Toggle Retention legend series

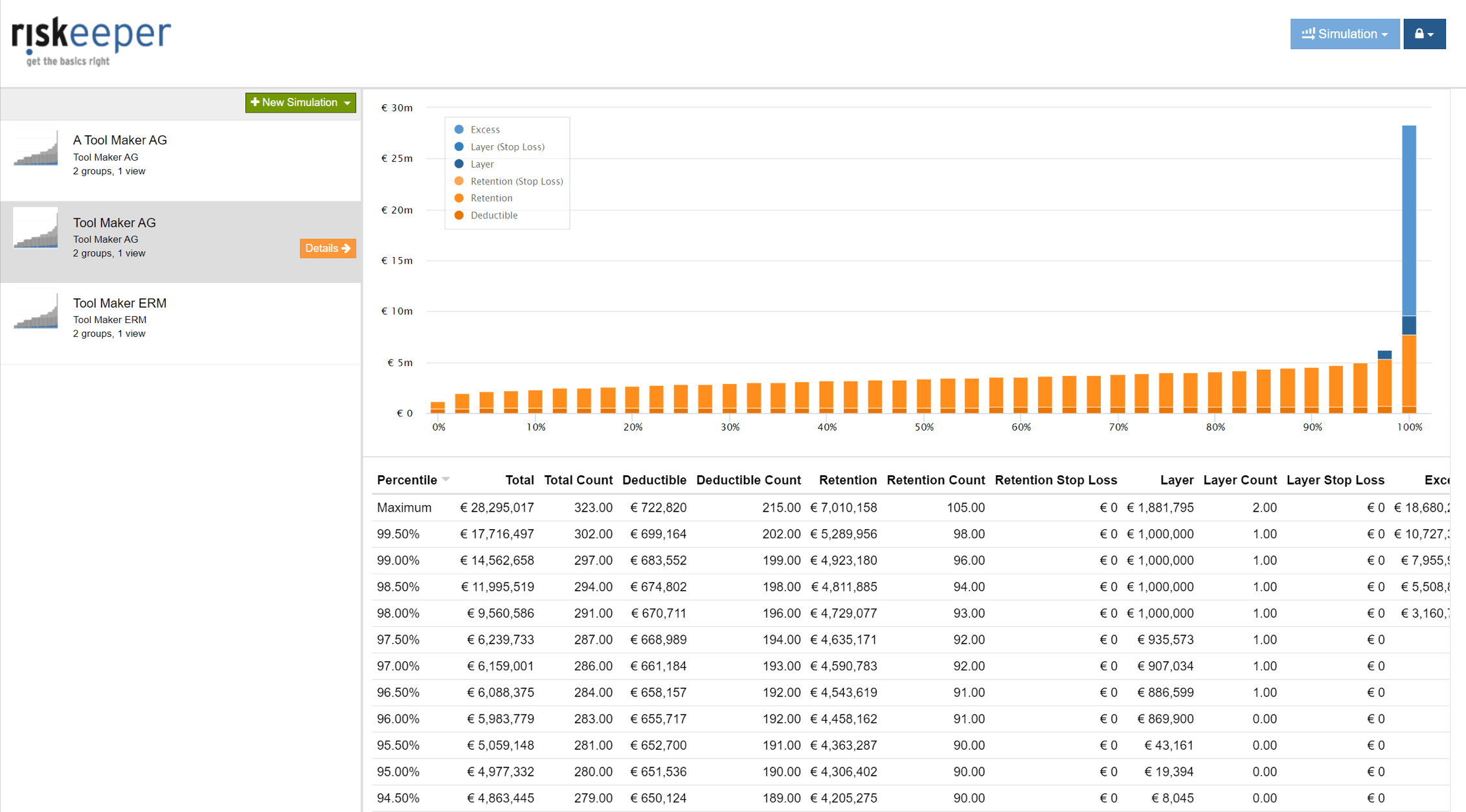click(x=491, y=198)
